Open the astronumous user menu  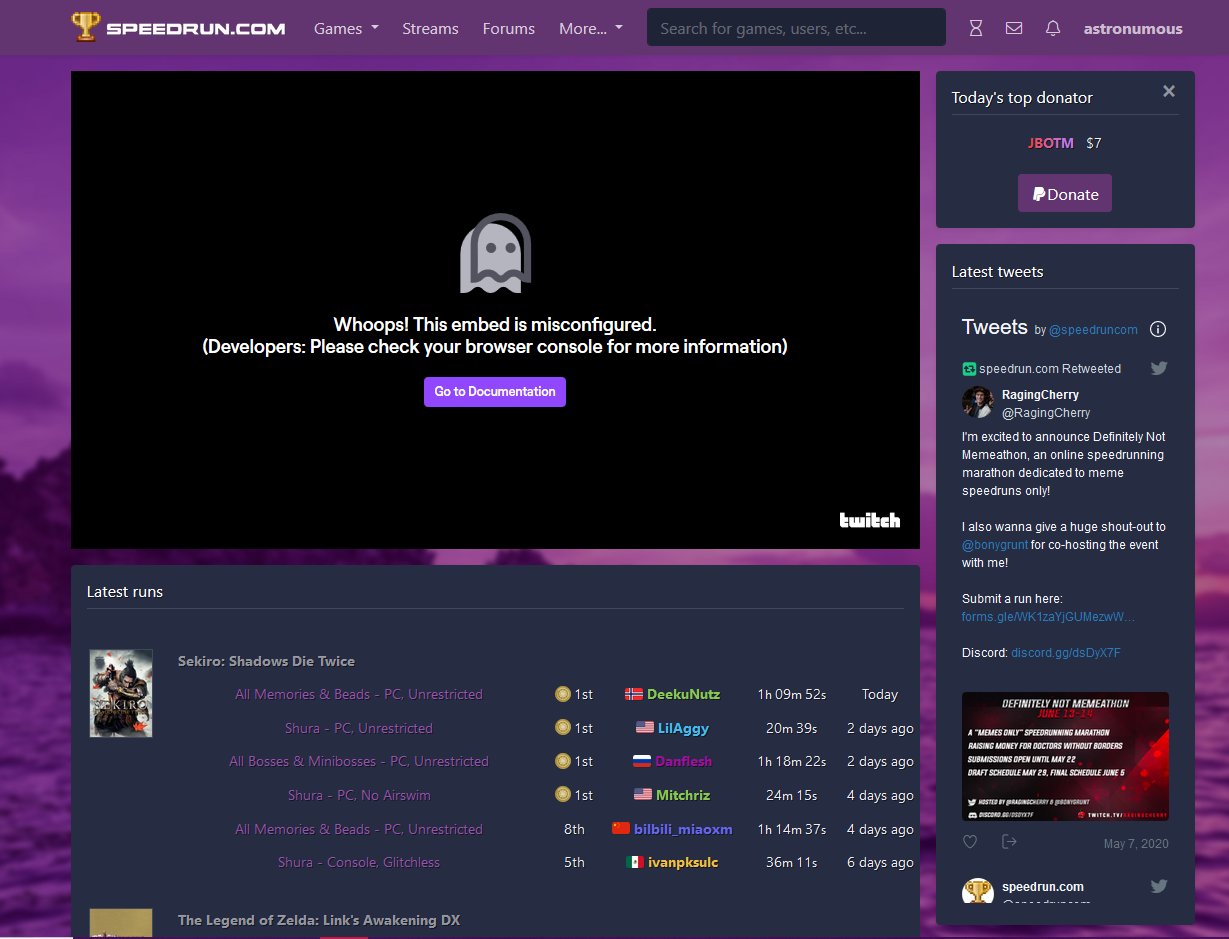tap(1133, 29)
